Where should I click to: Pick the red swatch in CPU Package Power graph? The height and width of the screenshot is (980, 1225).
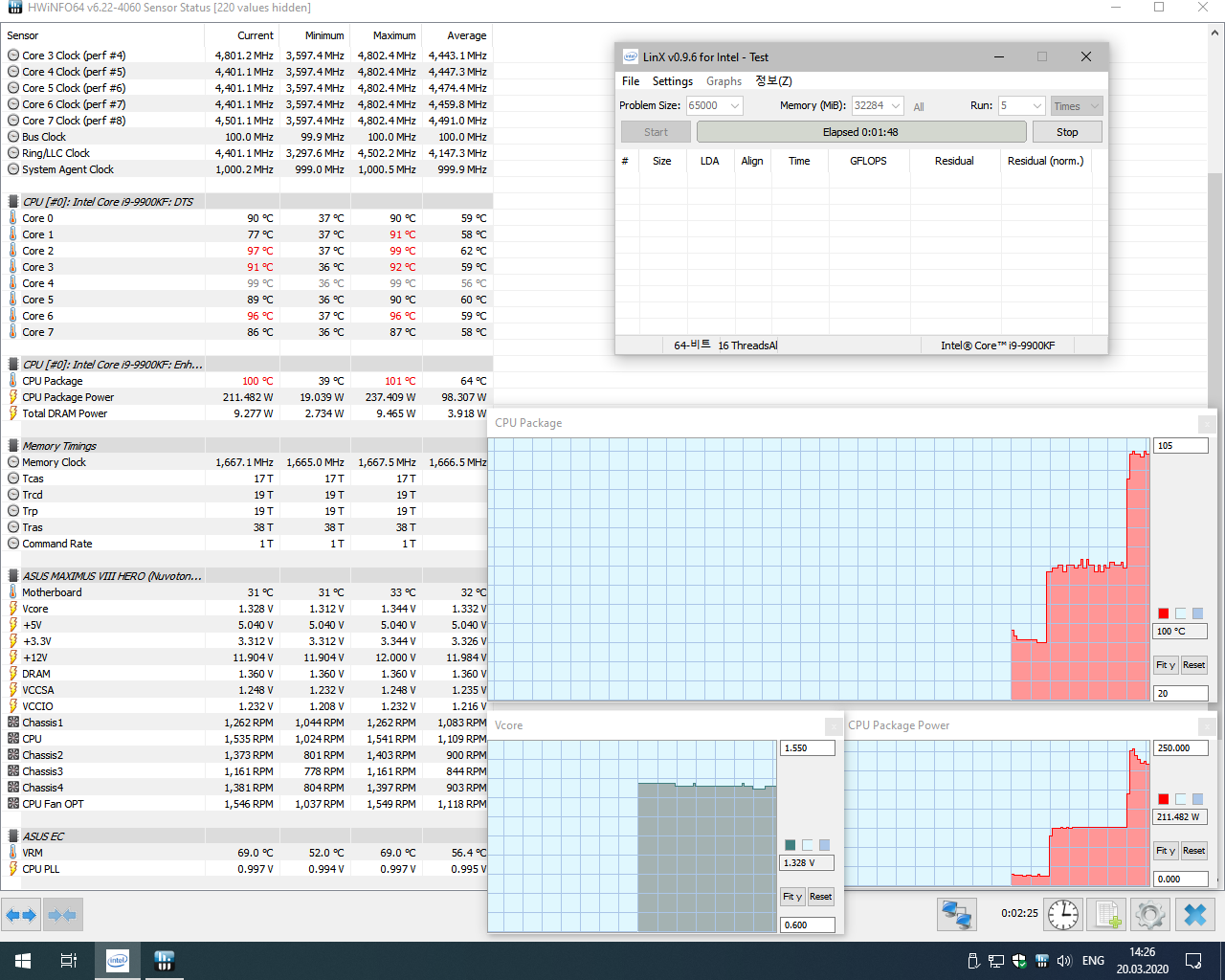click(x=1164, y=799)
